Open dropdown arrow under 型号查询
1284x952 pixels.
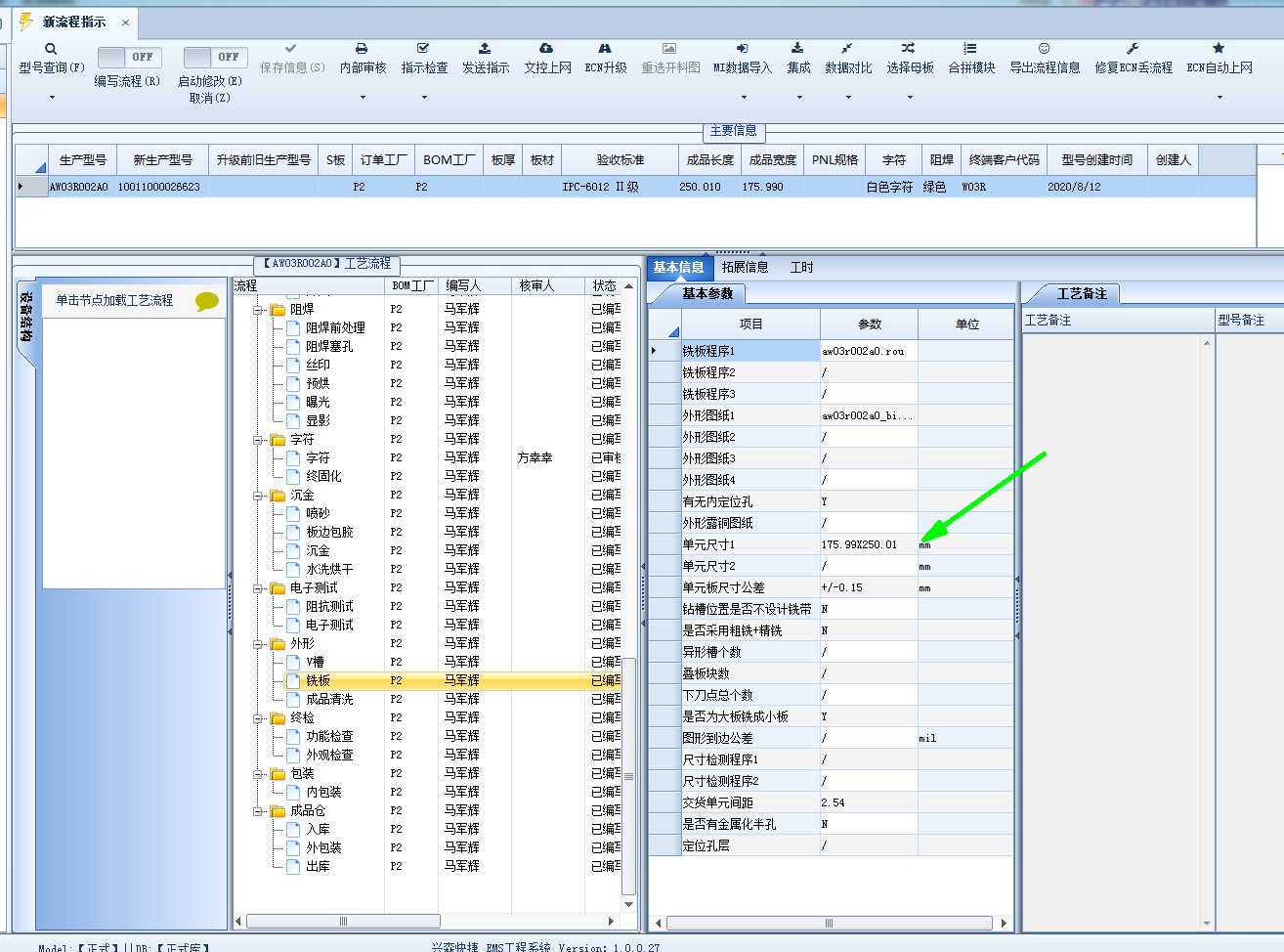click(52, 97)
